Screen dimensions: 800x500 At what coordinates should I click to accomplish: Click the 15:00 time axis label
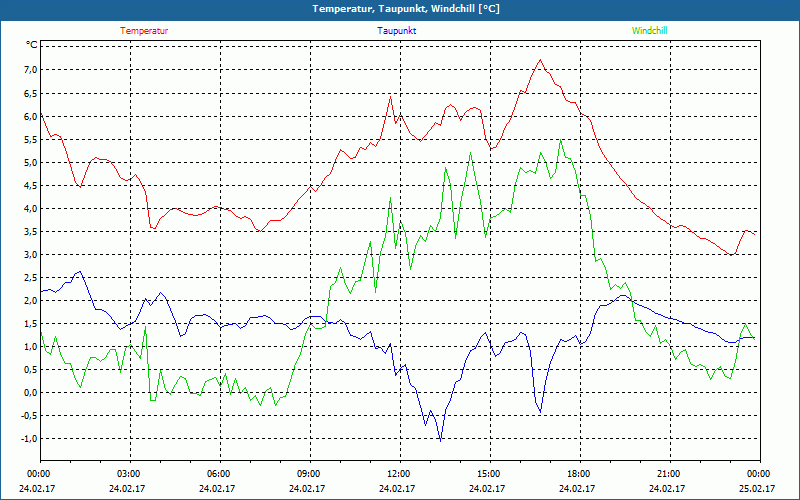click(x=488, y=474)
